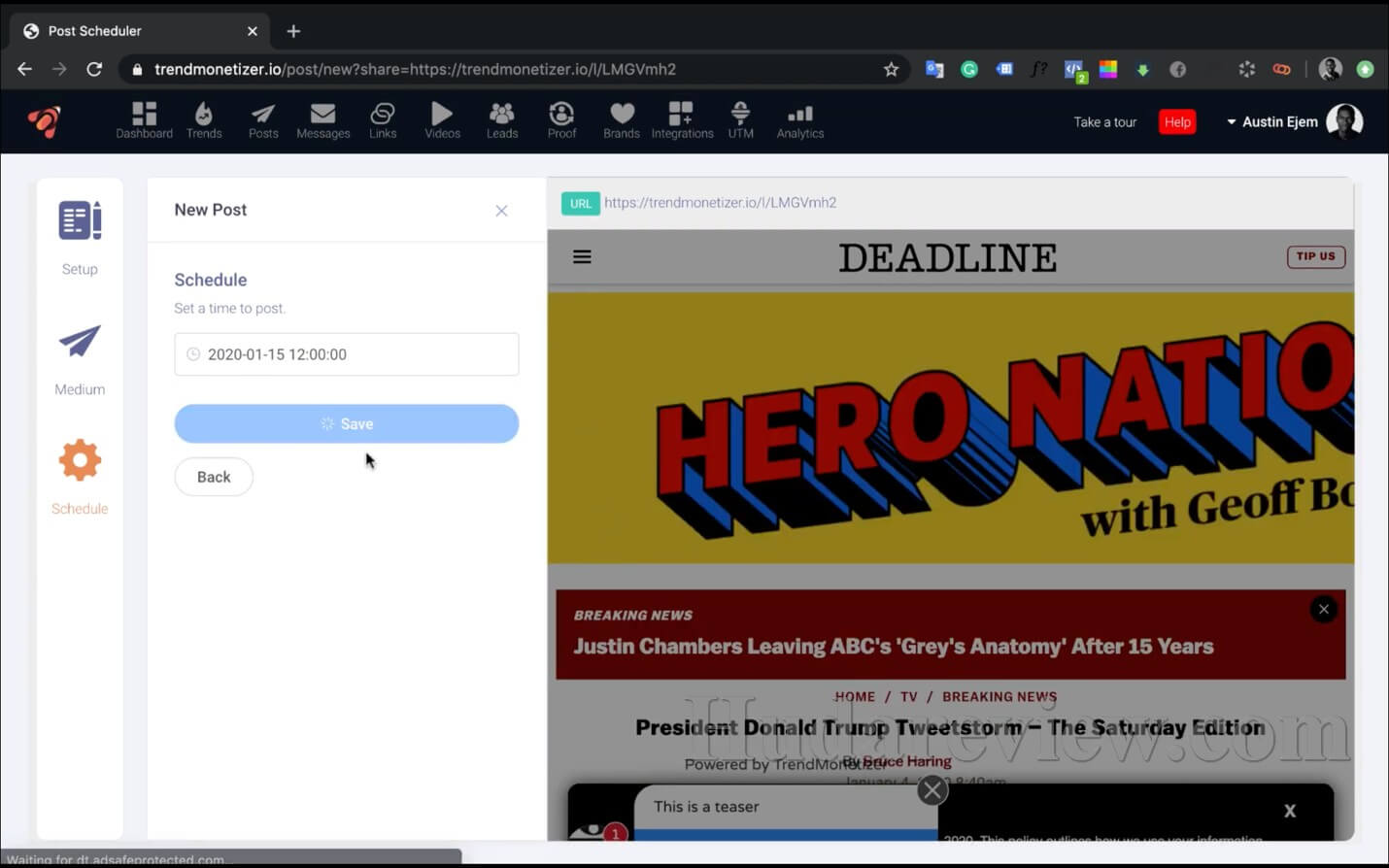1389x868 pixels.
Task: Click the Take a tour link
Action: pyautogui.click(x=1104, y=122)
